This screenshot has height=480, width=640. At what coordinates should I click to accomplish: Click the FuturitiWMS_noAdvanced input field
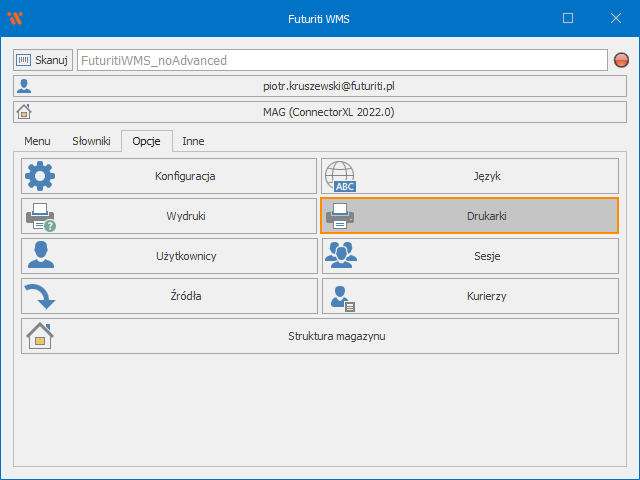340,60
